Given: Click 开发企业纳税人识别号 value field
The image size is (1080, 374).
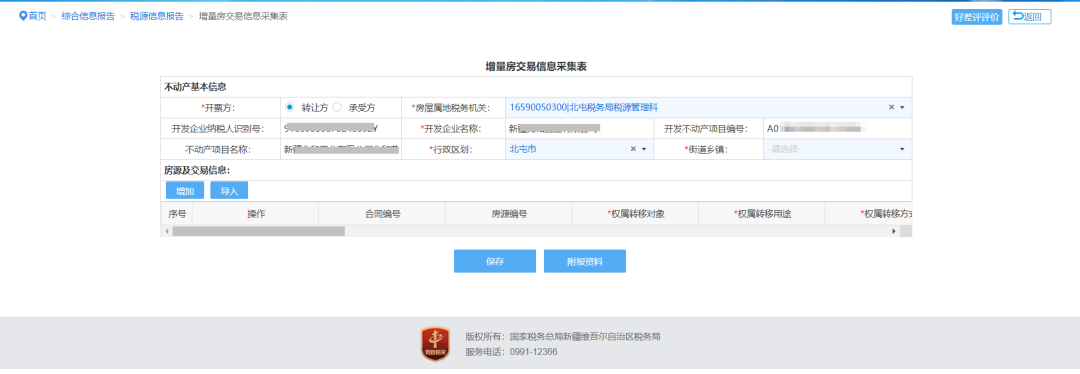Looking at the screenshot, I should 341,128.
